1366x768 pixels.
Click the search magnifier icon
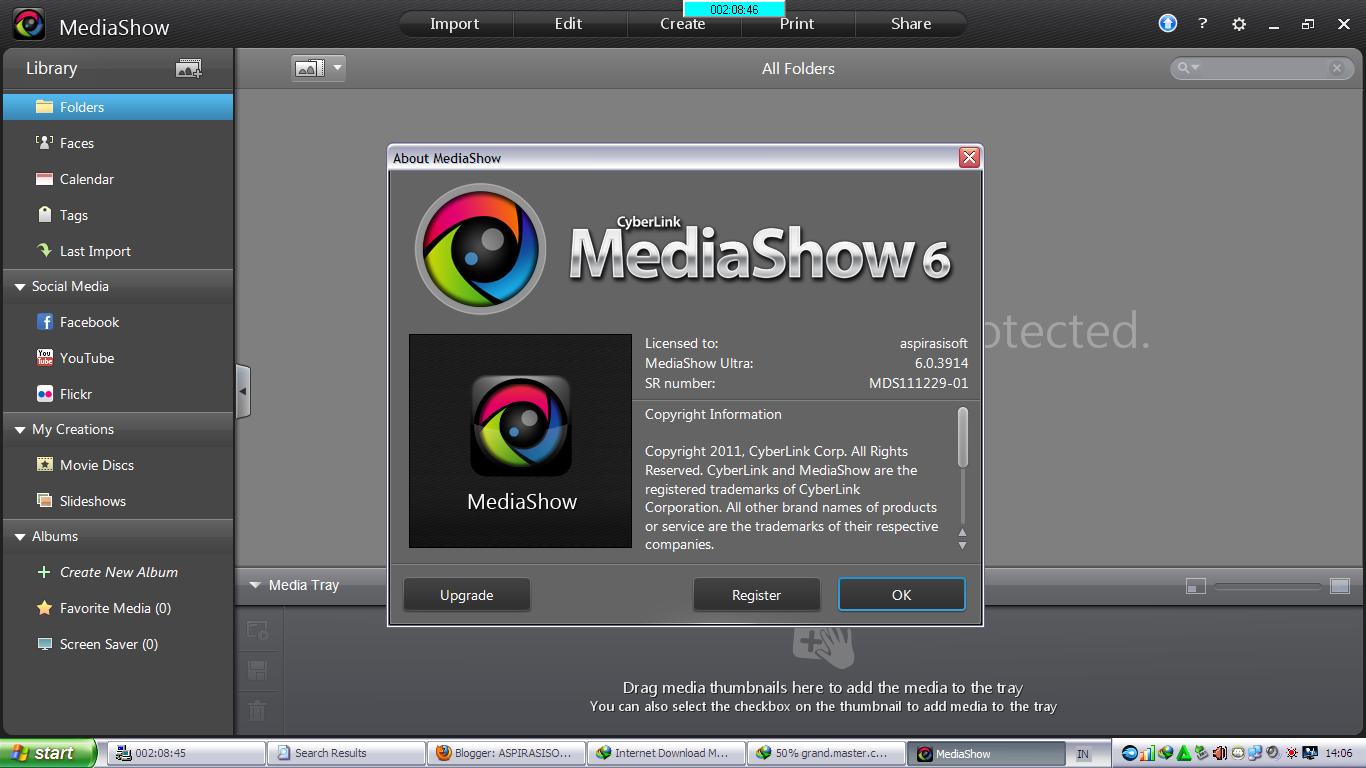click(x=1184, y=68)
